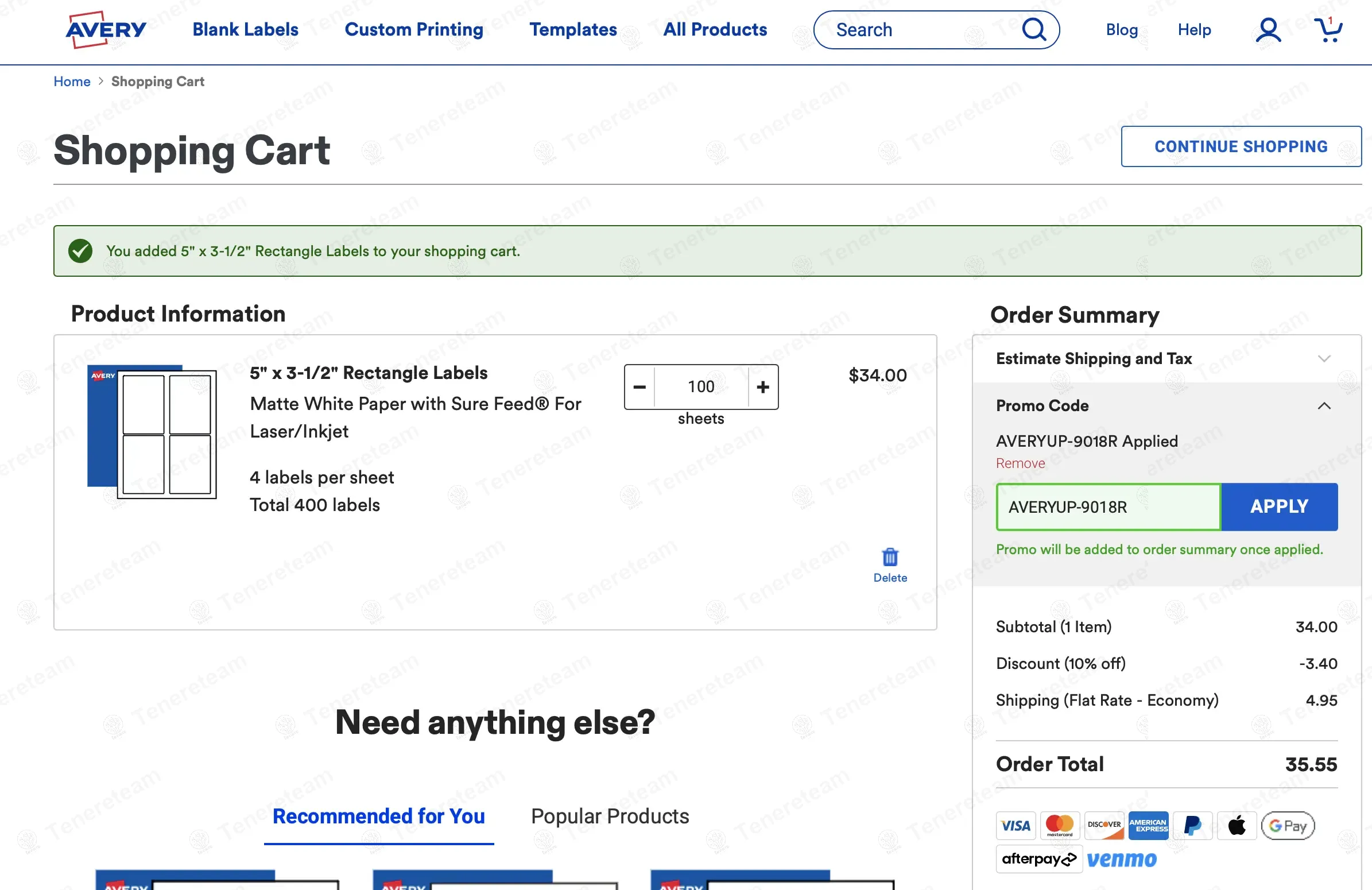The width and height of the screenshot is (1372, 890).
Task: Switch to Popular Products tab
Action: click(609, 817)
